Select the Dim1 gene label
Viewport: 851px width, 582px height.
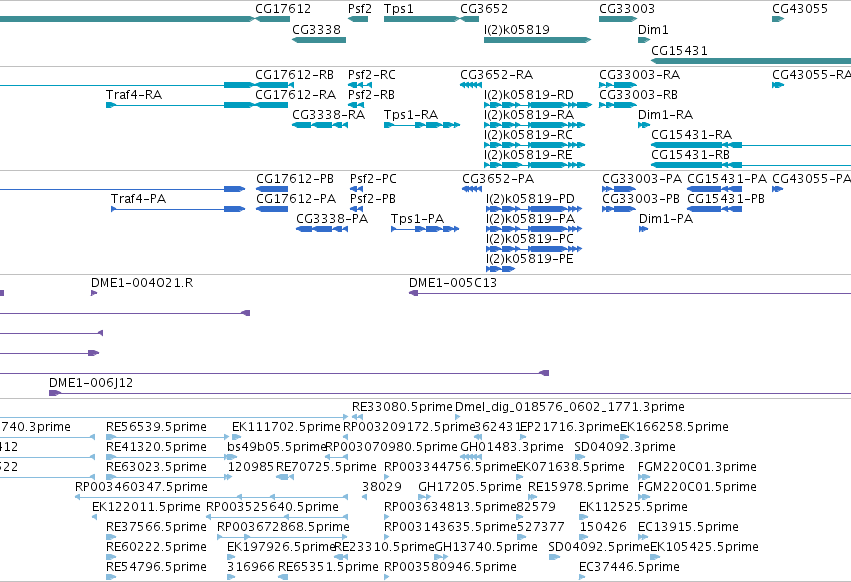653,30
